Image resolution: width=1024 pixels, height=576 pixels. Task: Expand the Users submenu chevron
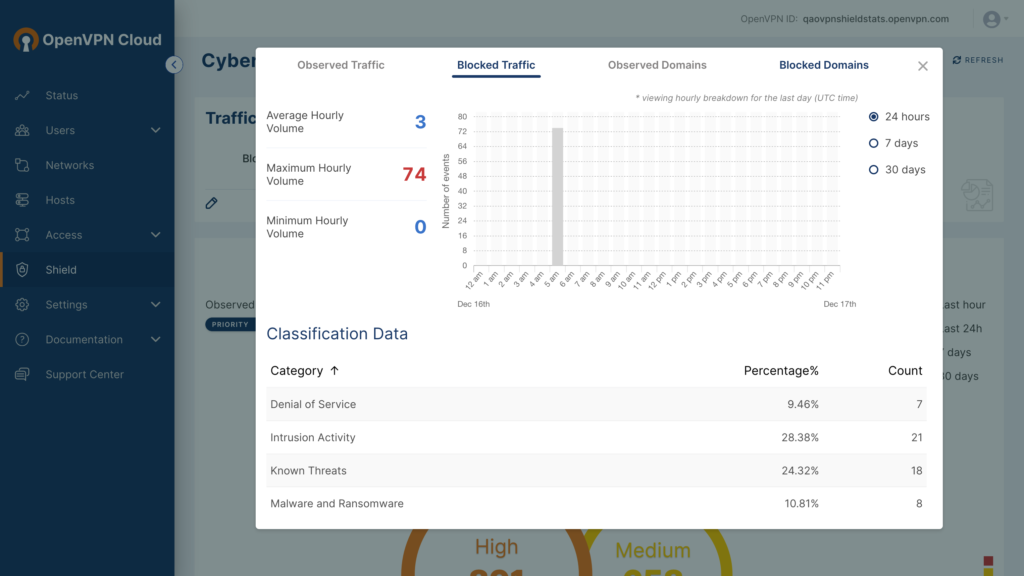[155, 130]
